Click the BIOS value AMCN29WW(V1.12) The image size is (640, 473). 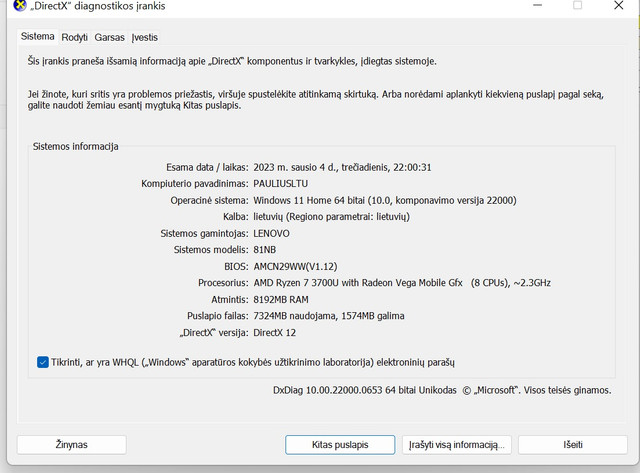295,266
